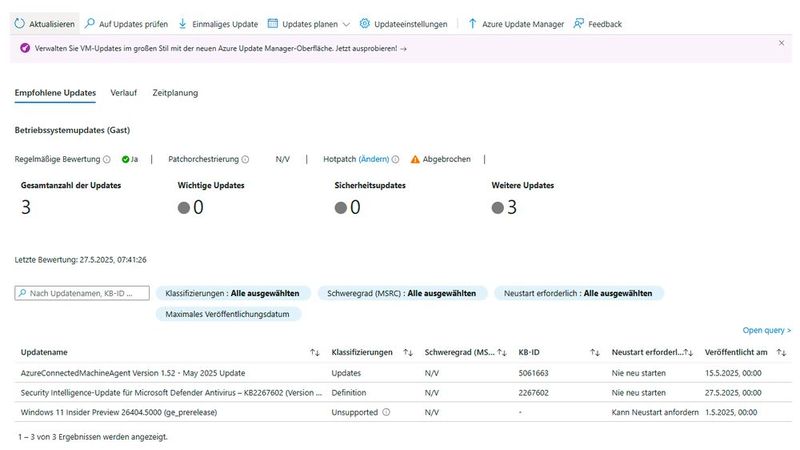Open Schweregrad (MSRC) filter pill
Viewport: 800px width, 450px height.
point(402,293)
